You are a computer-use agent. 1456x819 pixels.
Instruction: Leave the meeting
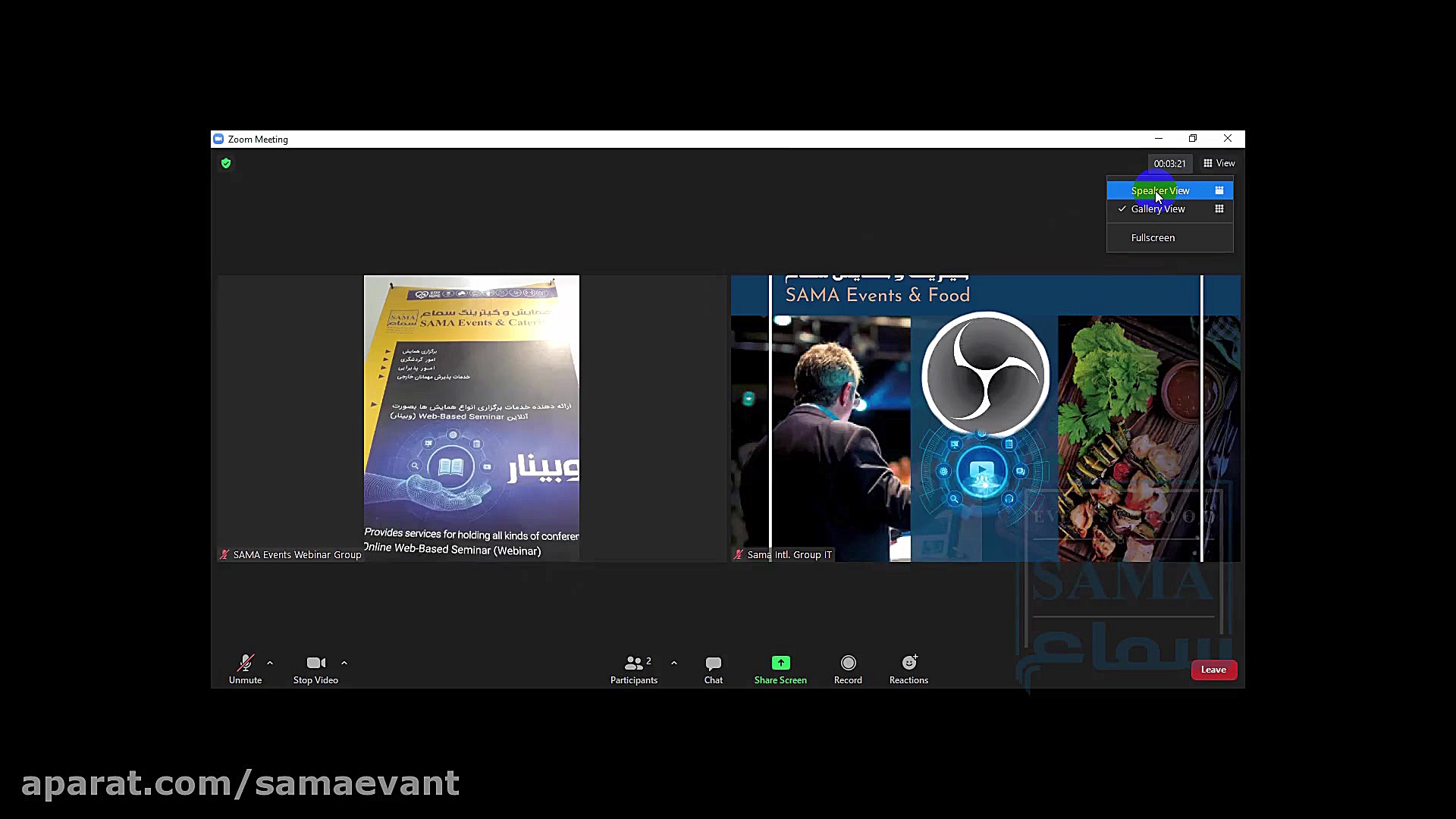[x=1213, y=670]
